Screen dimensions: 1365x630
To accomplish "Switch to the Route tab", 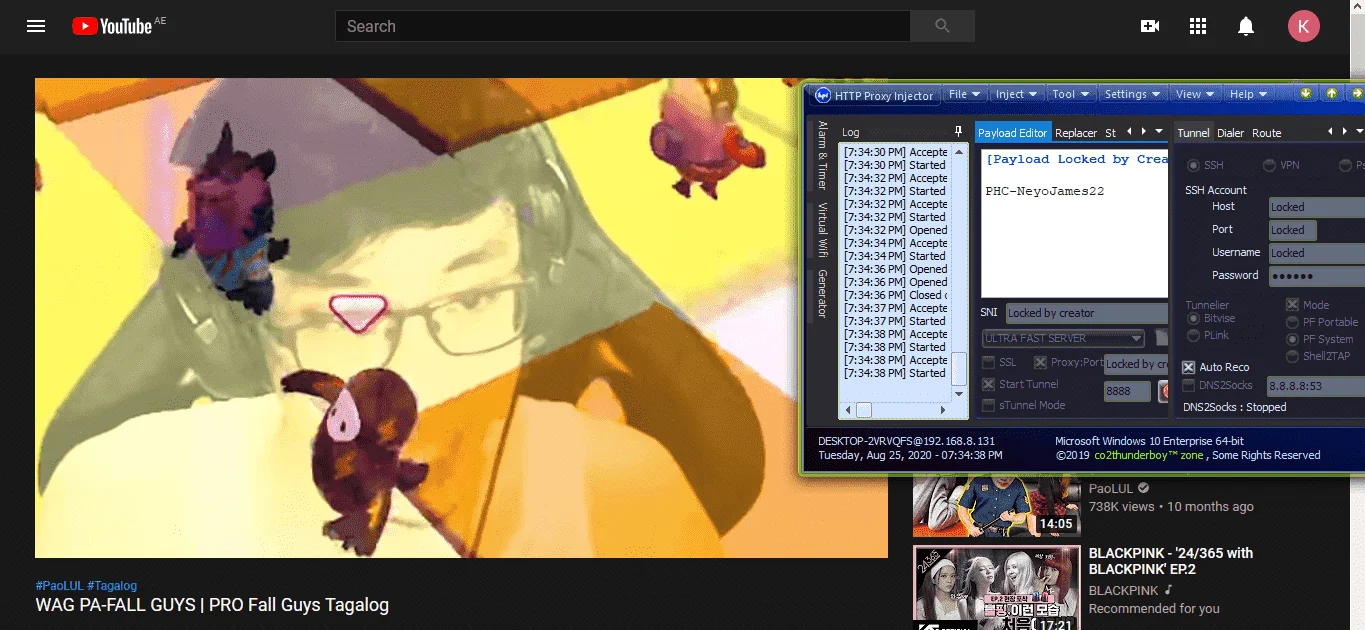I will point(1267,132).
